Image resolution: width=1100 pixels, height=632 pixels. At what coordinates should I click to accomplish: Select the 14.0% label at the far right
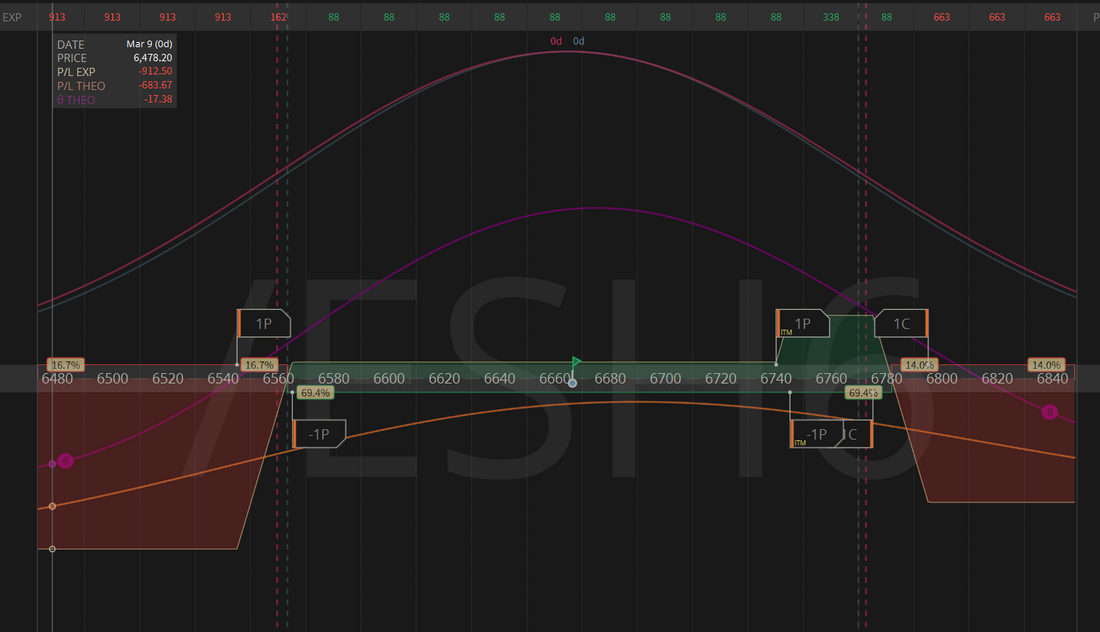pyautogui.click(x=1046, y=365)
